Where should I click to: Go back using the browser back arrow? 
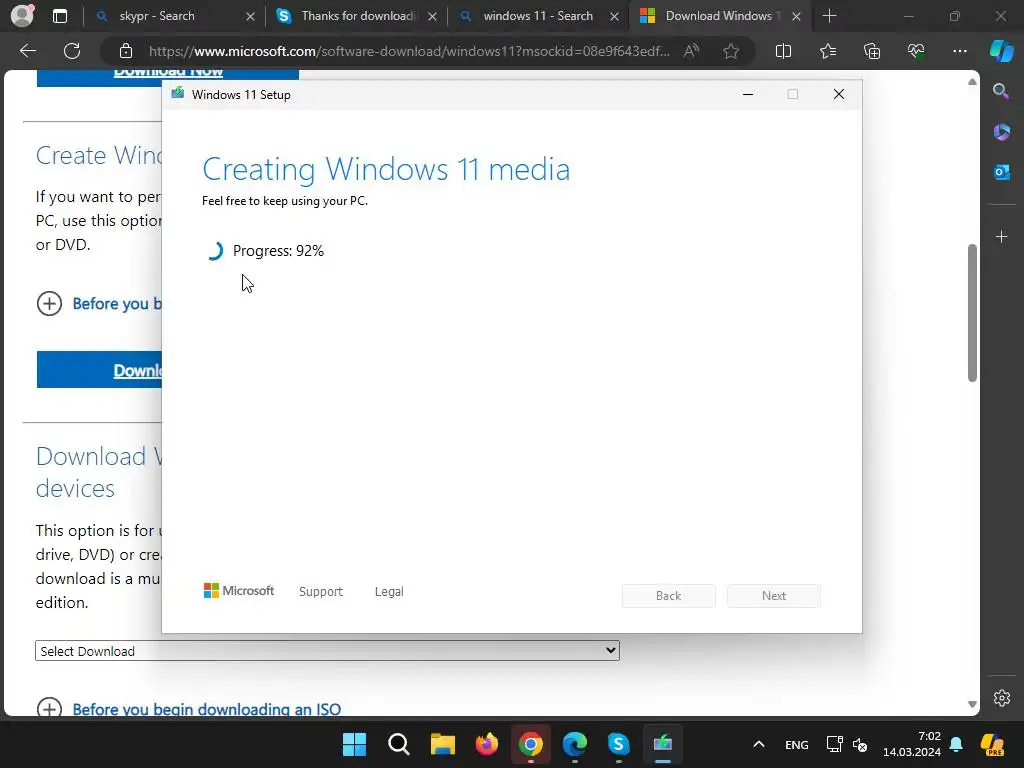pyautogui.click(x=28, y=51)
